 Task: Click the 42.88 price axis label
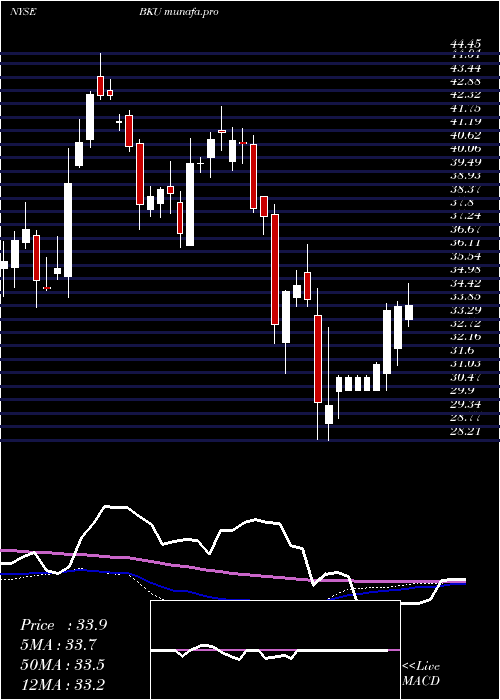point(466,81)
